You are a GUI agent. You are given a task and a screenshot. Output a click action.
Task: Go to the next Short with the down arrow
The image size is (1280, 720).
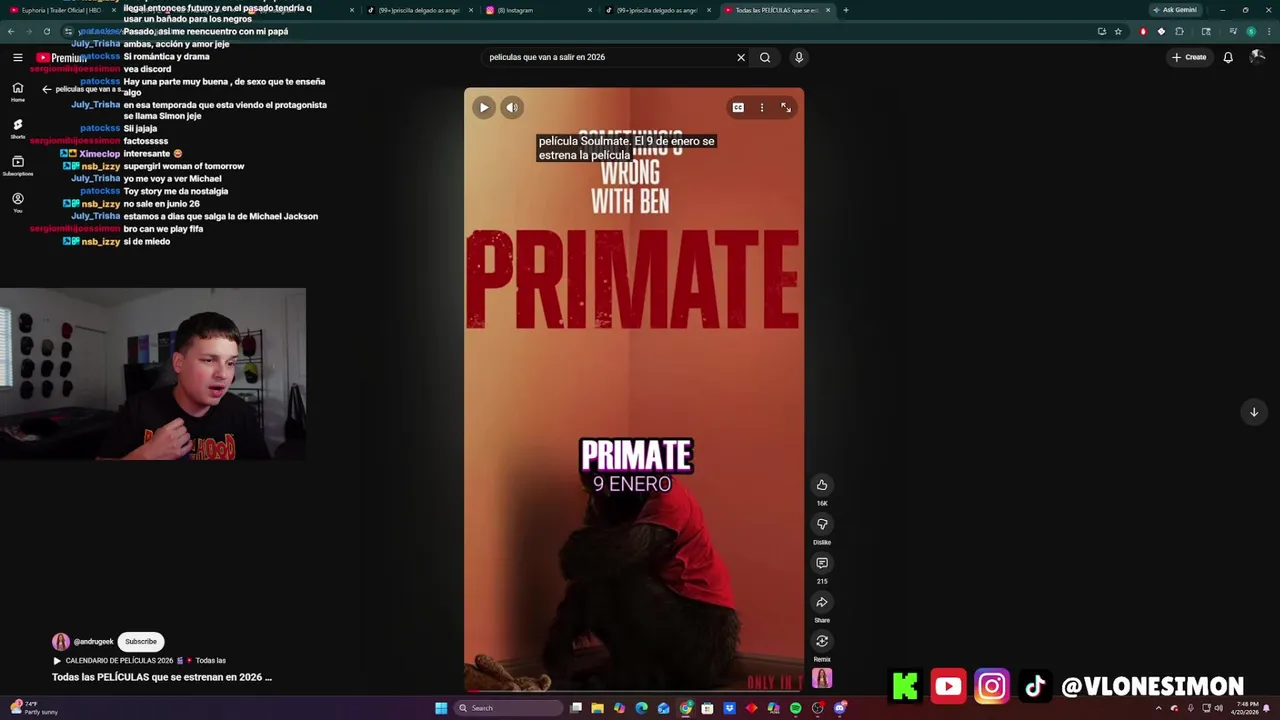[x=1254, y=412]
